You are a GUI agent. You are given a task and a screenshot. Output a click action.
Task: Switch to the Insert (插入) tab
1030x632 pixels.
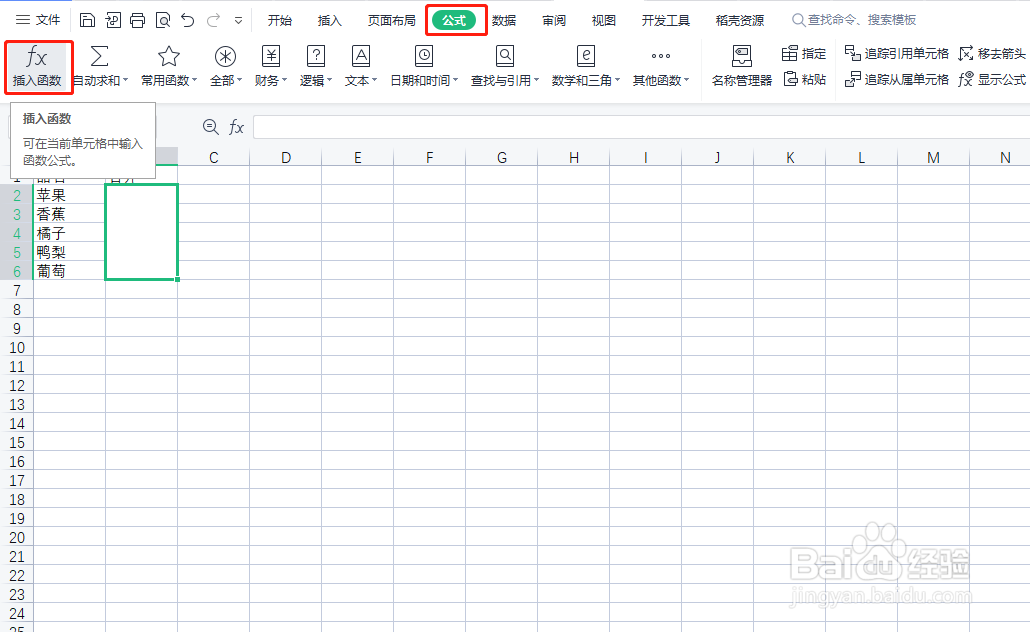[330, 20]
